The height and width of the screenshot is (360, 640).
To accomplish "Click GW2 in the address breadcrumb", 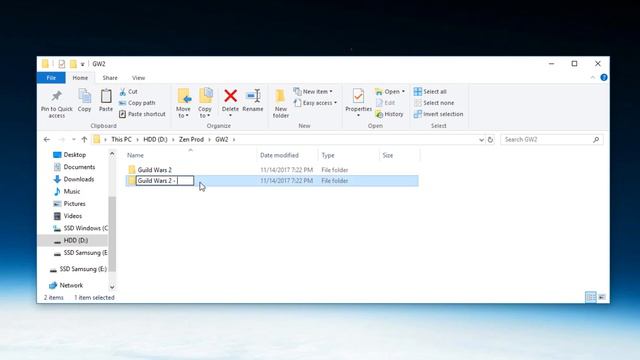I will 222,140.
